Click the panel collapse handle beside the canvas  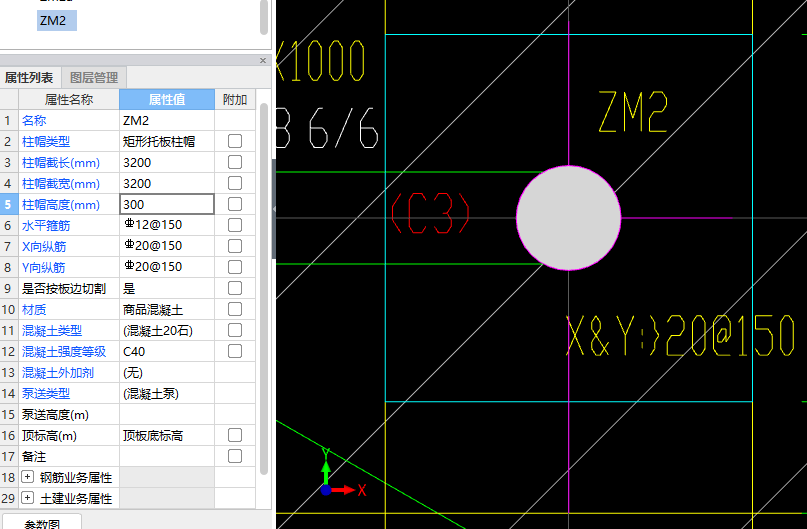tap(274, 209)
